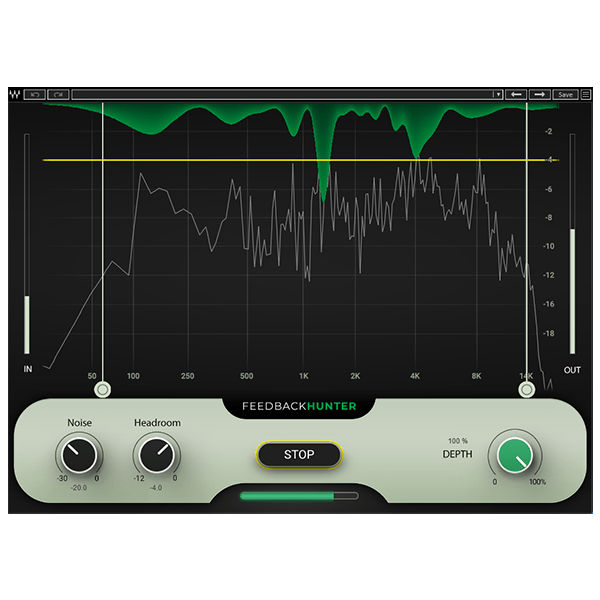This screenshot has width=600, height=600.
Task: Click the Depth 100 % value
Action: coord(458,441)
